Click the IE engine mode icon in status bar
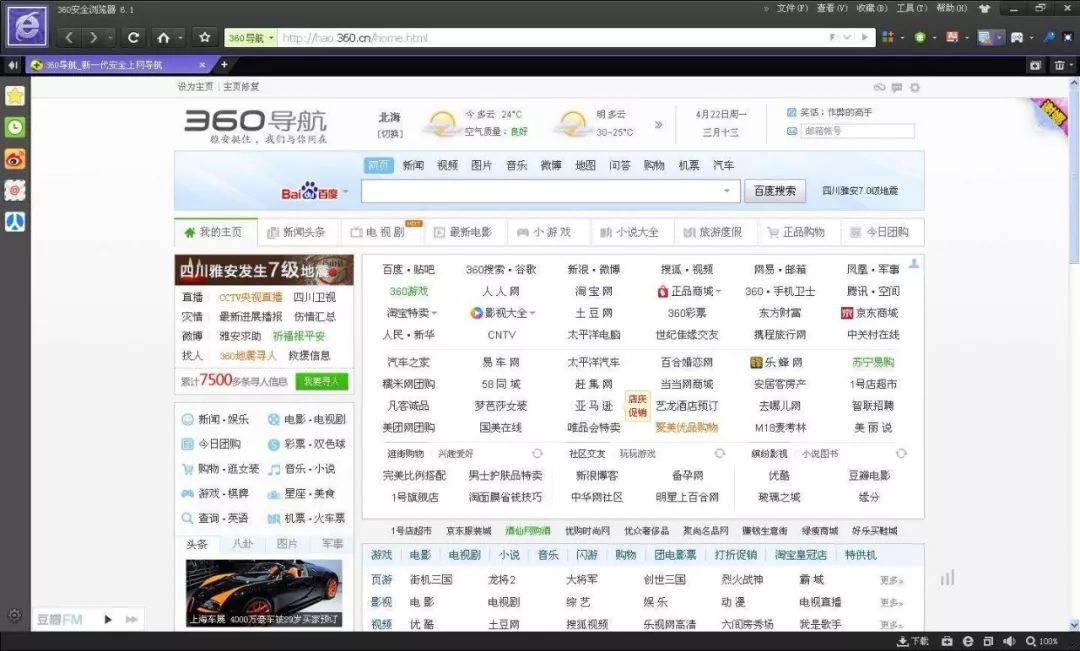This screenshot has width=1080, height=651. pos(968,641)
